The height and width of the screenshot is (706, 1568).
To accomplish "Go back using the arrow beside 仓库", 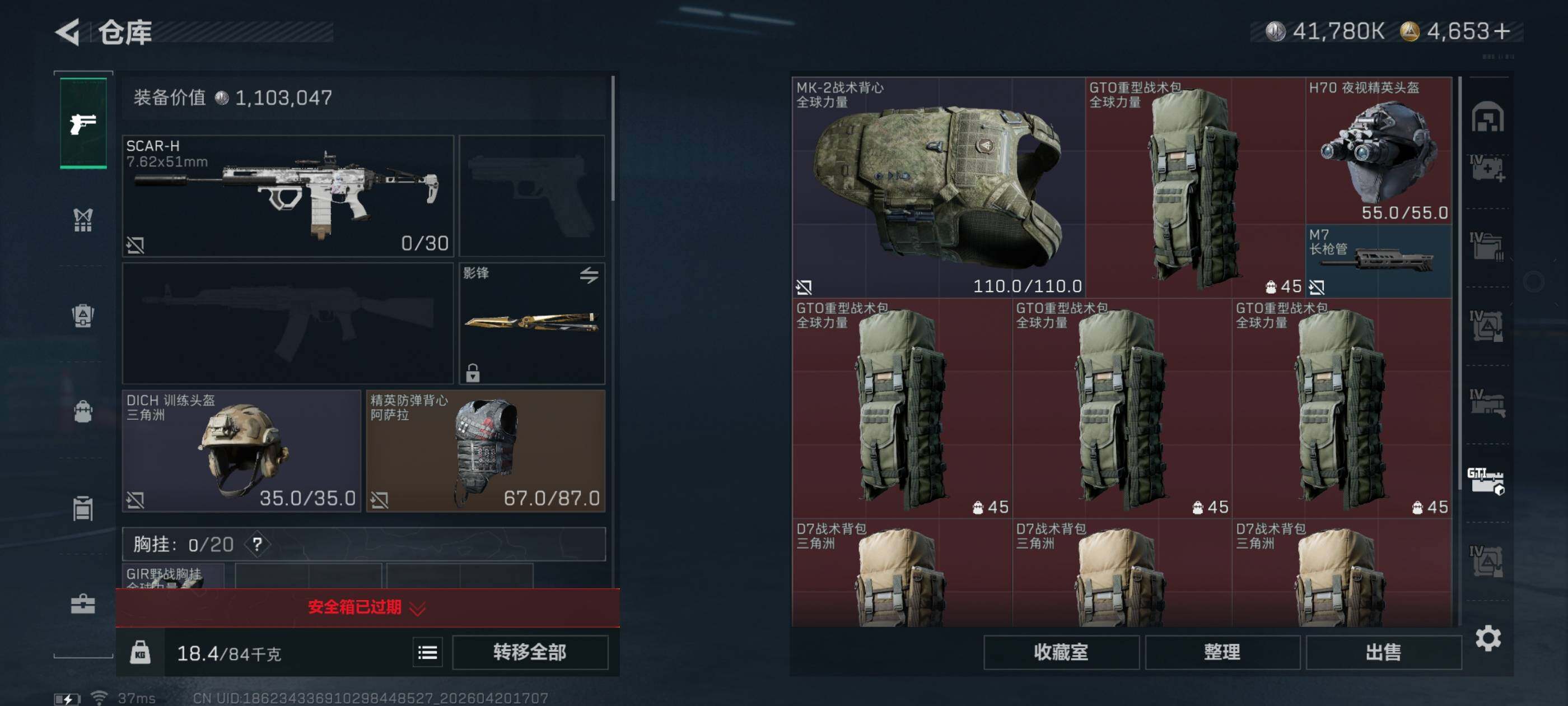I will 68,32.
